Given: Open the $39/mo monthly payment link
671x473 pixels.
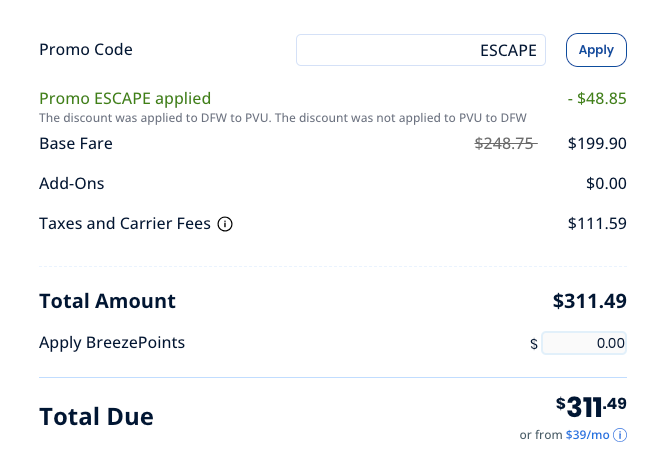Looking at the screenshot, I should tap(587, 435).
